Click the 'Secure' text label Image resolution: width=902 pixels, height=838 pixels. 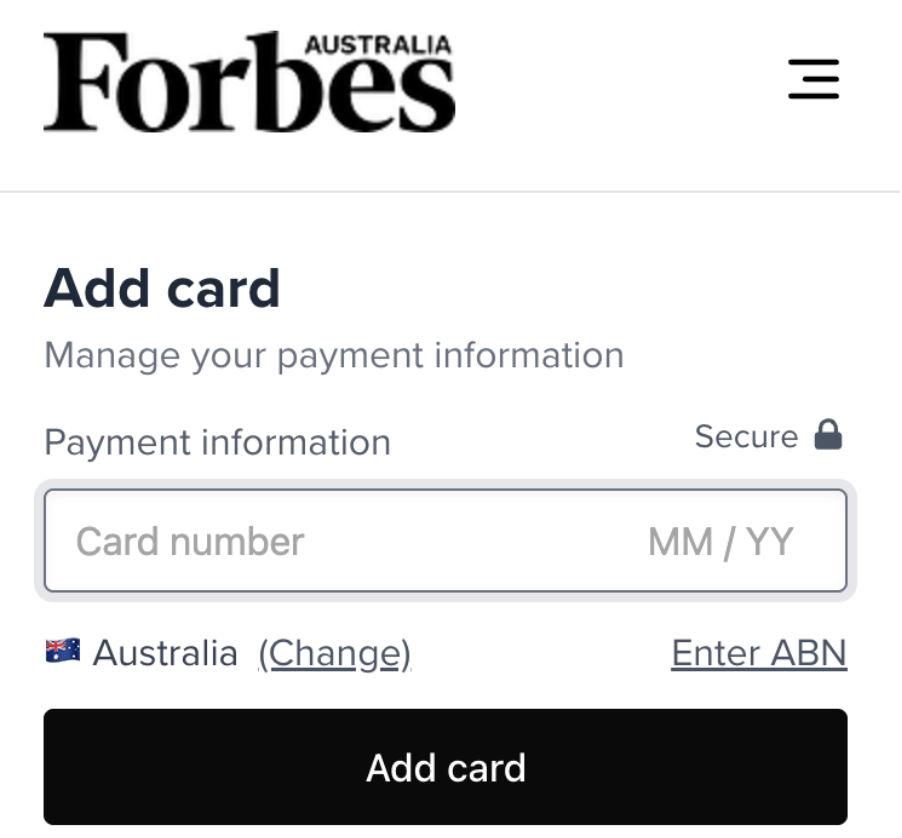click(746, 437)
